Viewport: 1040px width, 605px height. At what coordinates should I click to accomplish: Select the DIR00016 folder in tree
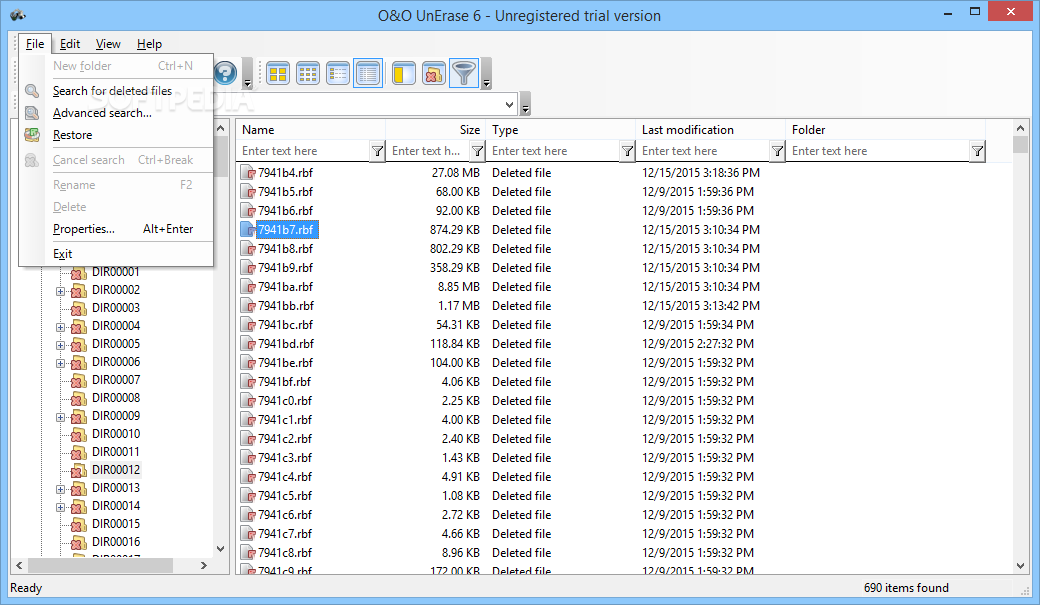click(115, 542)
